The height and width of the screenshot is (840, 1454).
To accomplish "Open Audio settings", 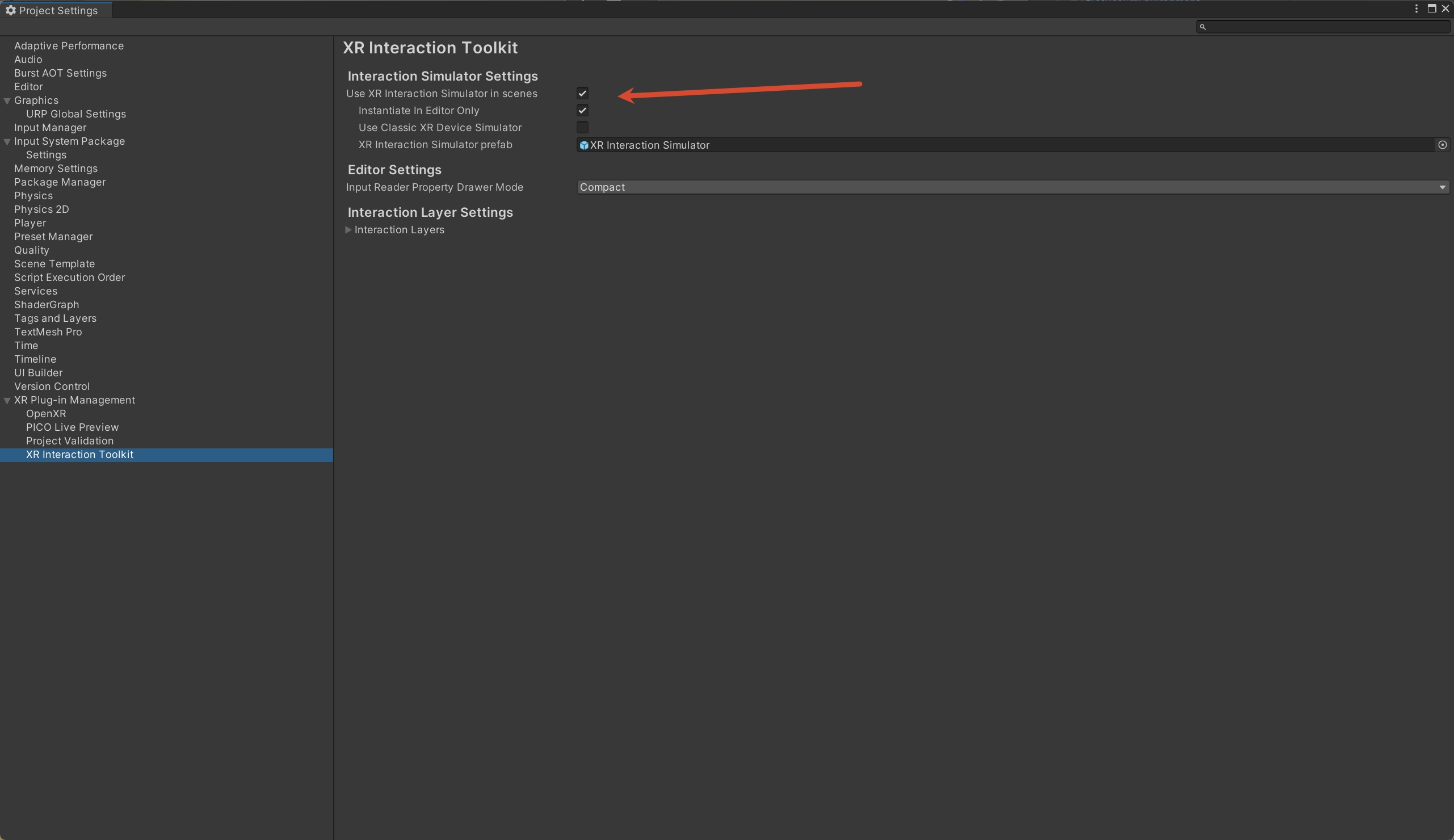I will point(28,60).
